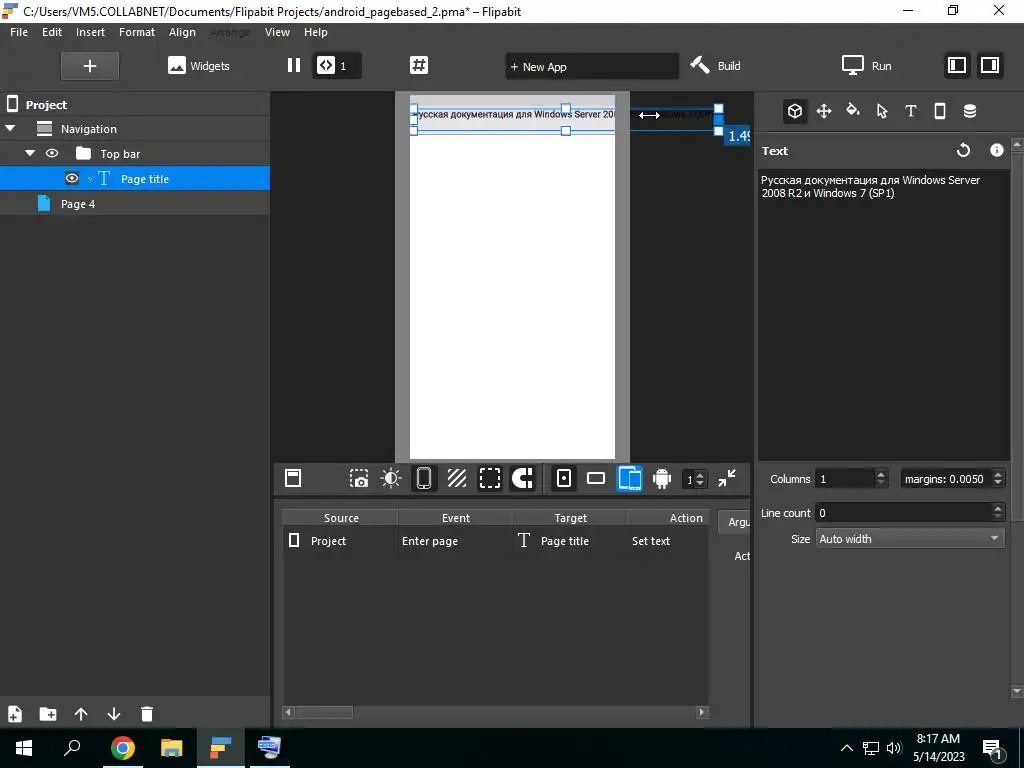Open the phone device properties tab
Screen dimensions: 1024x768
940,111
